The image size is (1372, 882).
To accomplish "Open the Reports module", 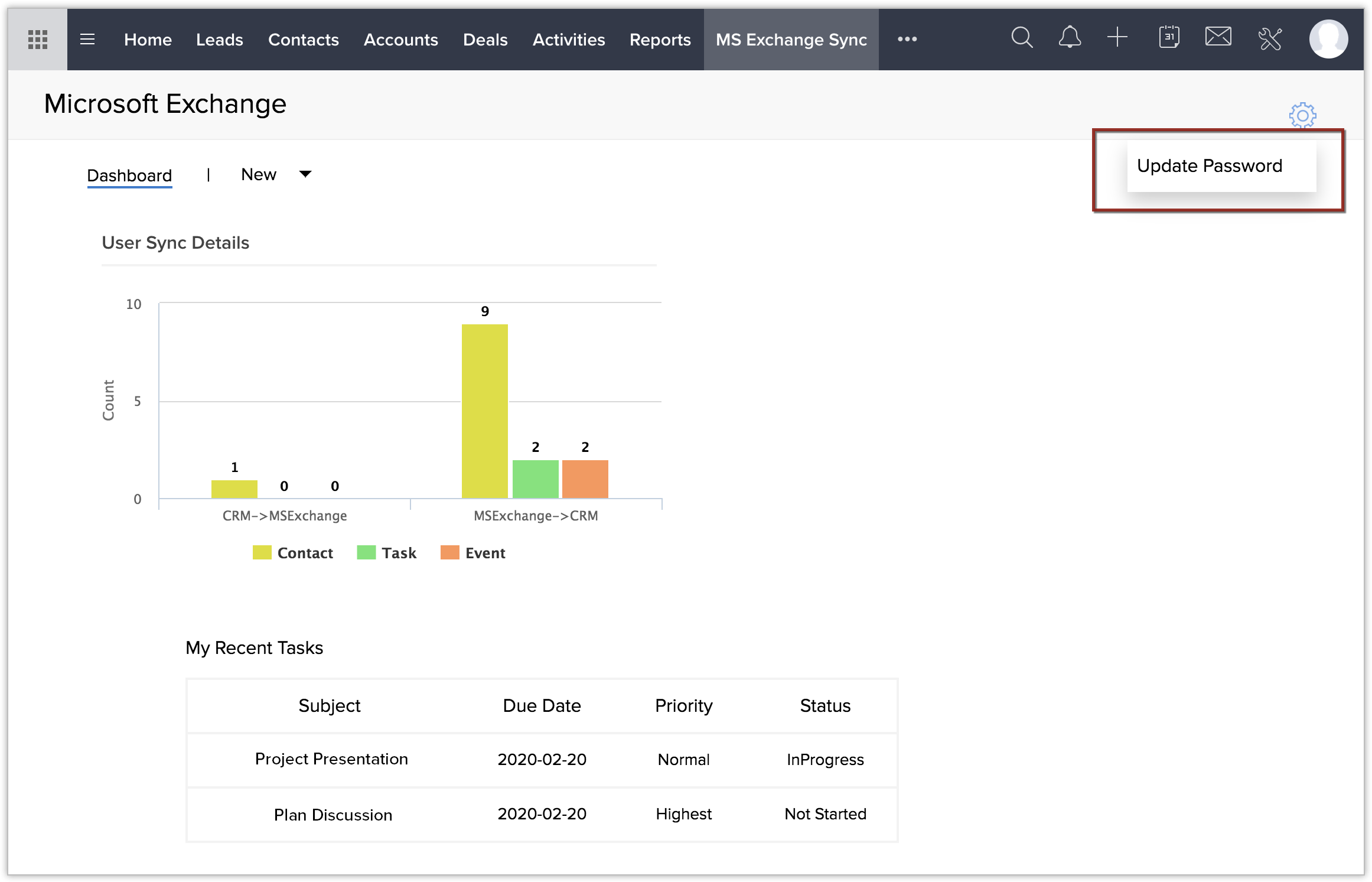I will [660, 40].
